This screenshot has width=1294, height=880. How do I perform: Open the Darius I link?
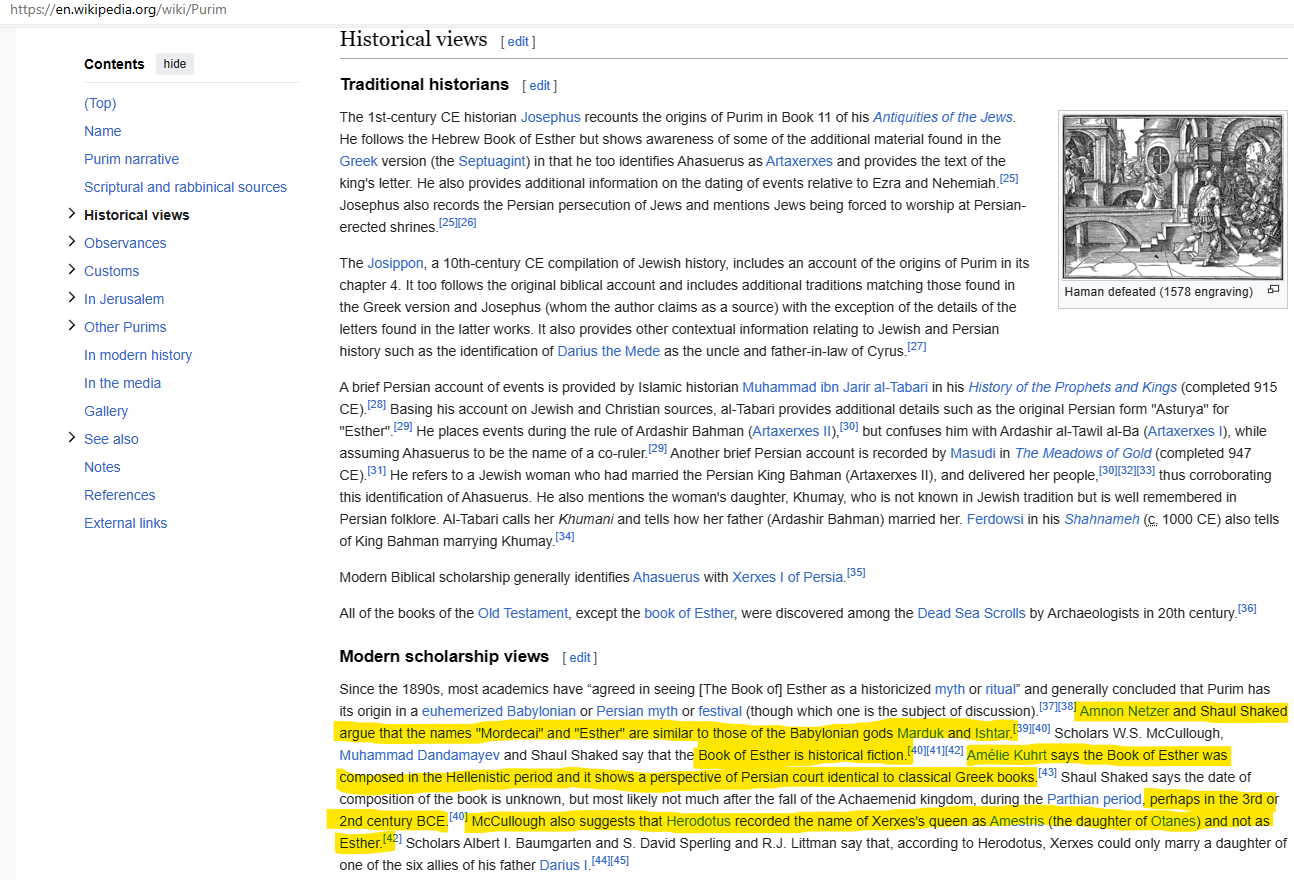564,865
